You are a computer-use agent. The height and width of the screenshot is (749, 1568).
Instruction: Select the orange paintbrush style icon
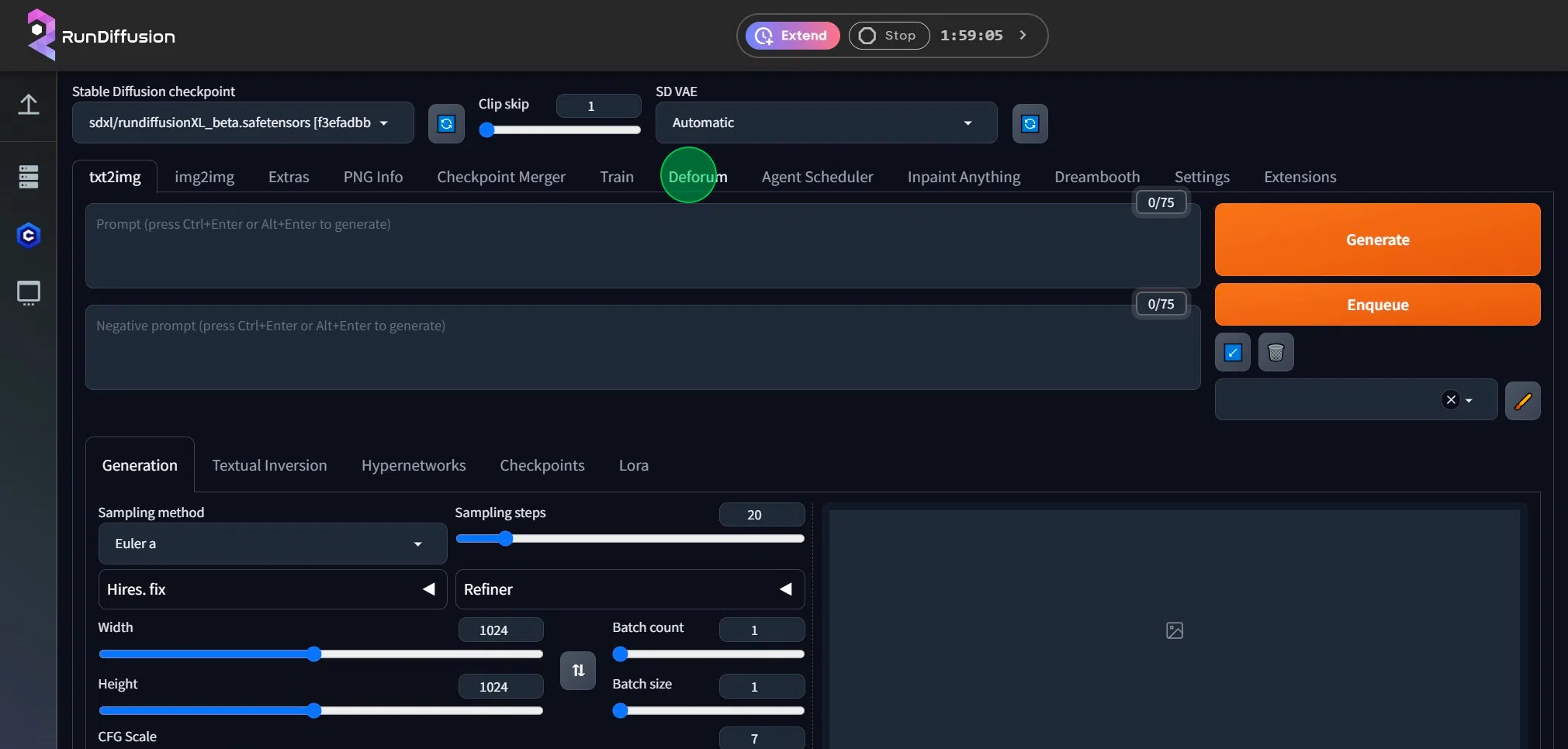1523,400
